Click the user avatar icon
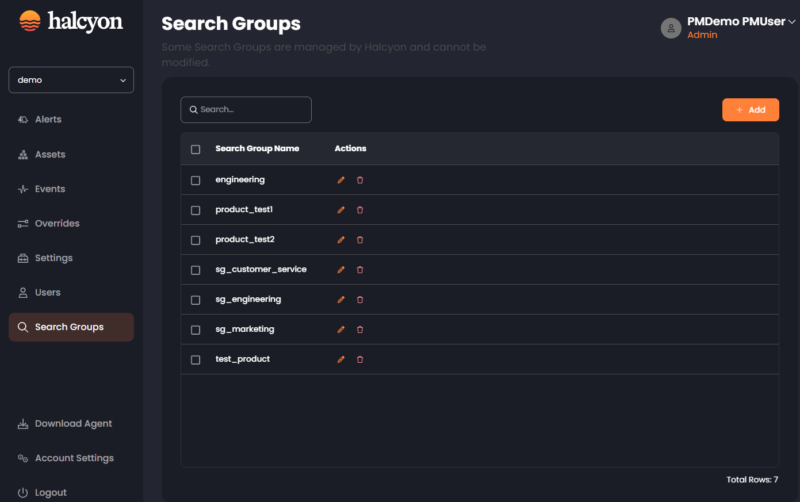The height and width of the screenshot is (502, 800). [x=671, y=28]
